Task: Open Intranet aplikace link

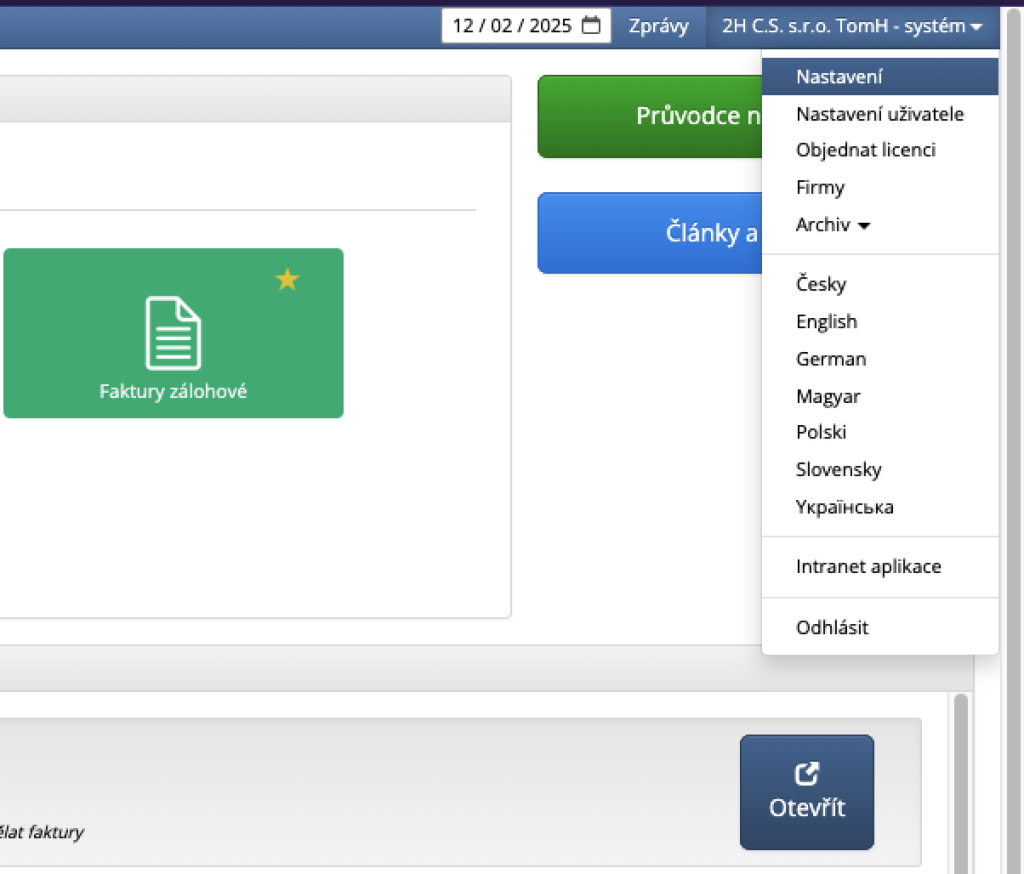Action: [868, 567]
